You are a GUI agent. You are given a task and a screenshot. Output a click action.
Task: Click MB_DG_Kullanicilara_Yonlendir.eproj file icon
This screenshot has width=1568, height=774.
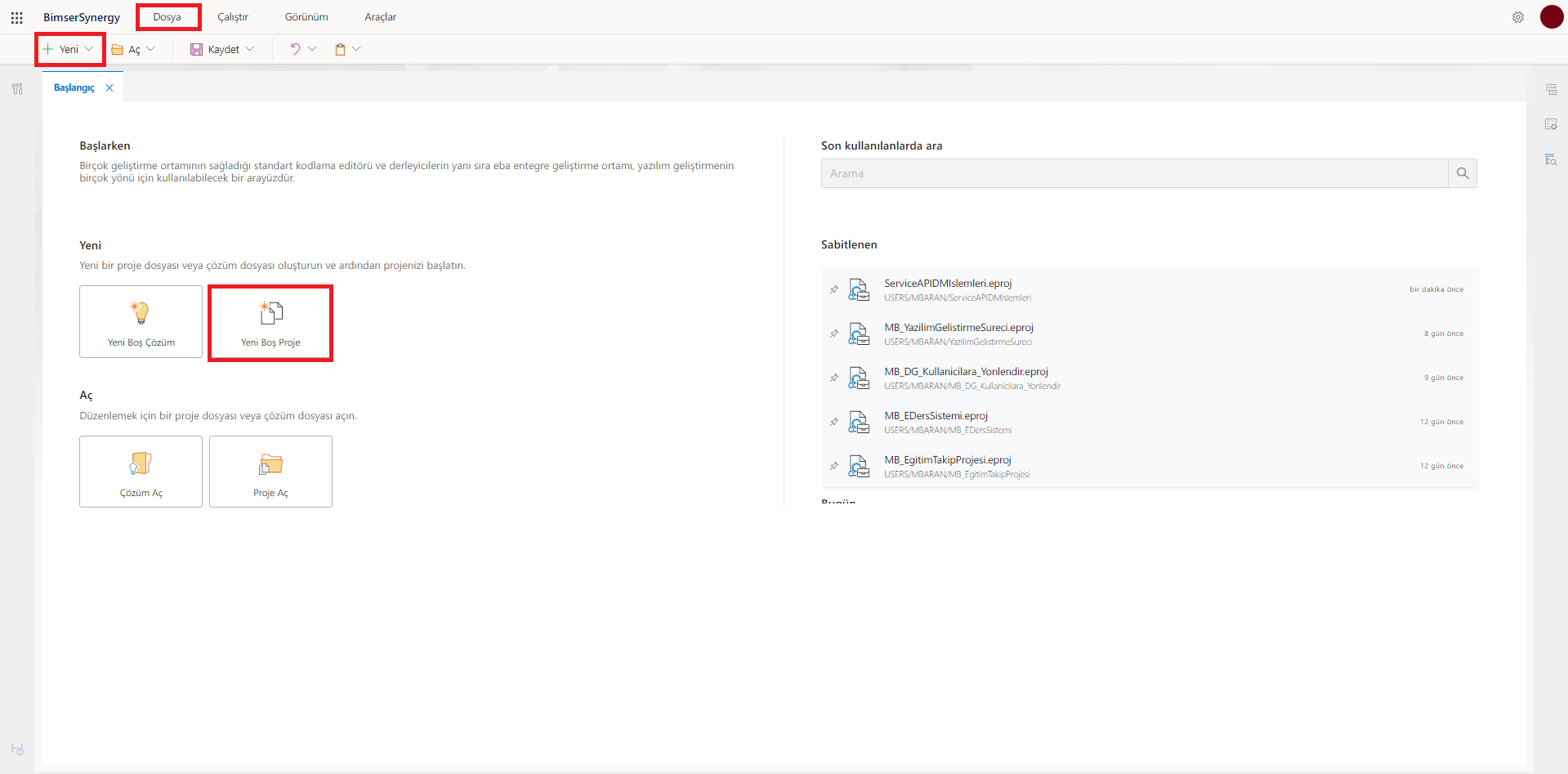point(859,378)
